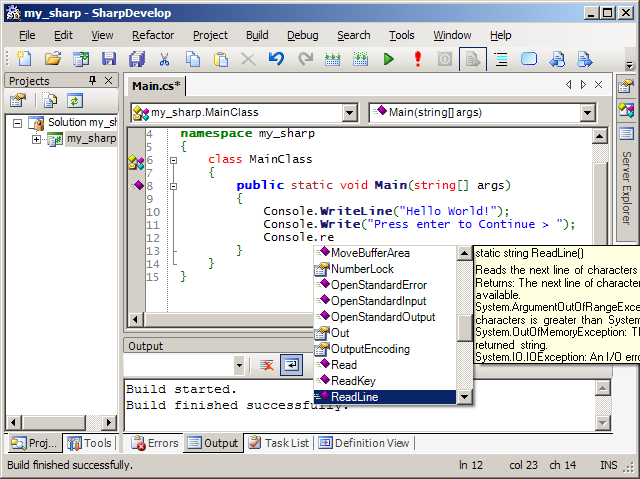
Task: Open the properties icon in the right sidebar
Action: 626,86
